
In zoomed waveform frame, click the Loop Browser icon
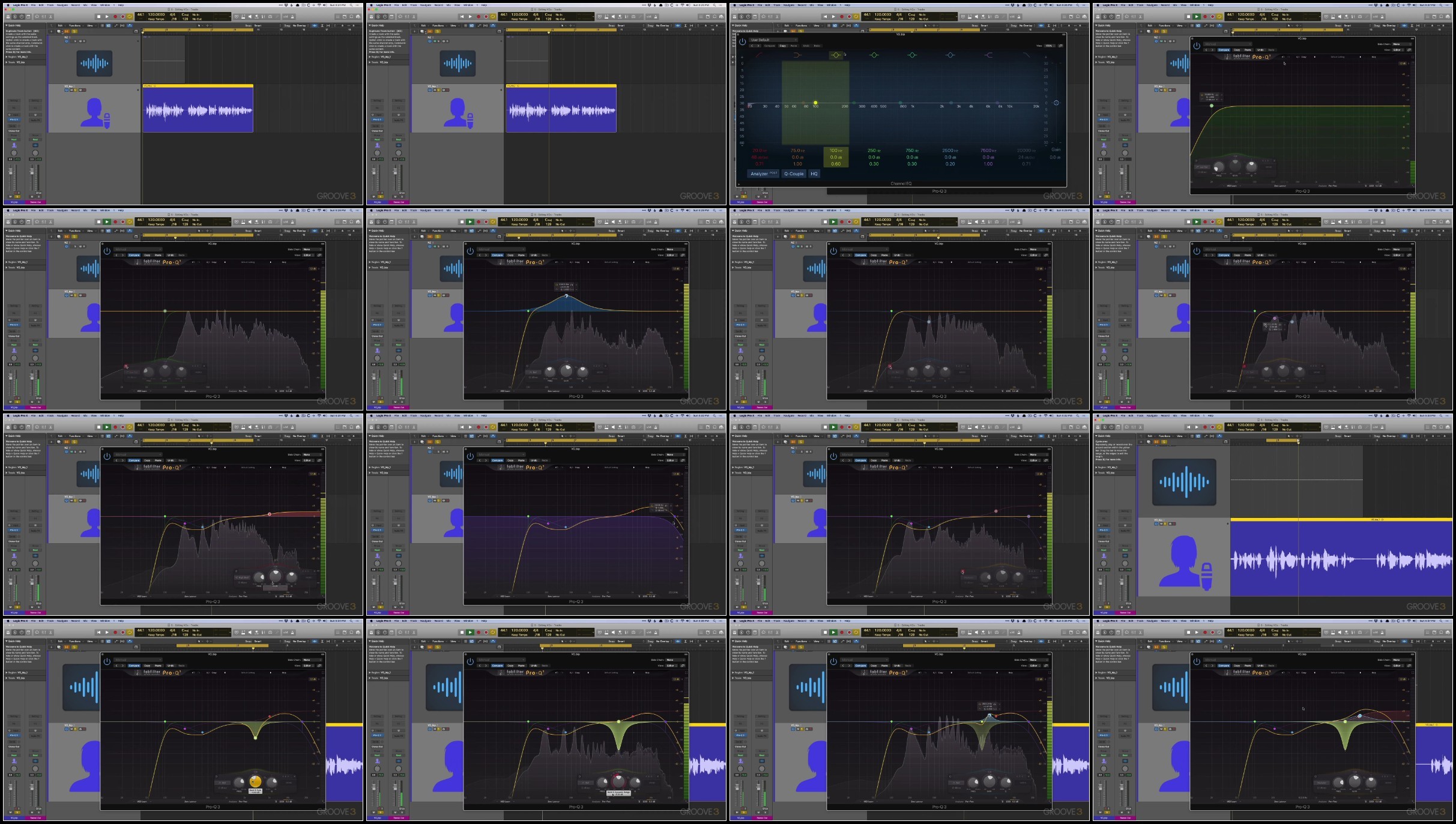1441,427
